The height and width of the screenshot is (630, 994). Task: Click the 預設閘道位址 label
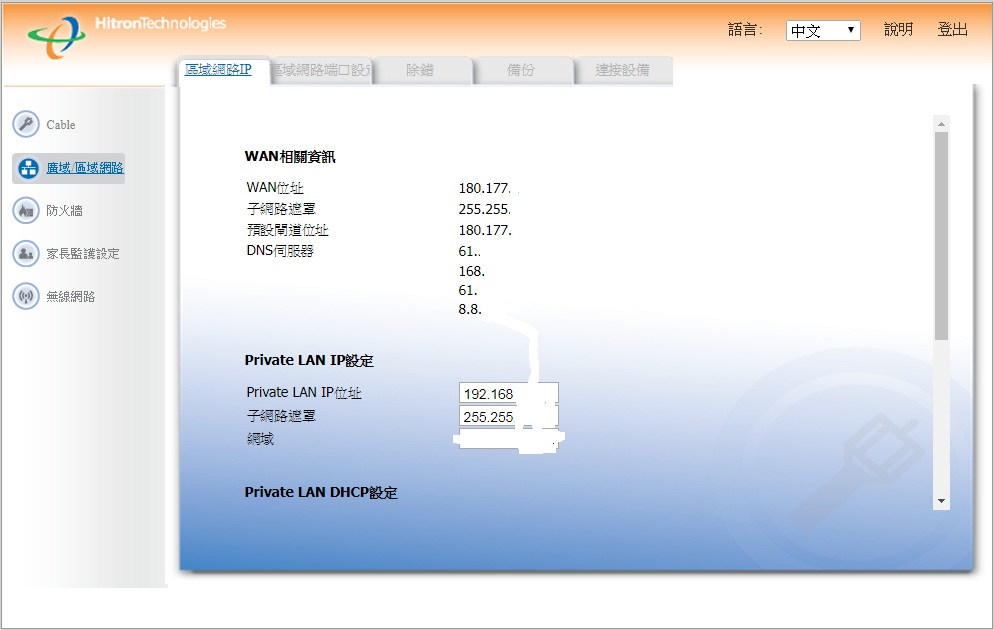pyautogui.click(x=287, y=230)
